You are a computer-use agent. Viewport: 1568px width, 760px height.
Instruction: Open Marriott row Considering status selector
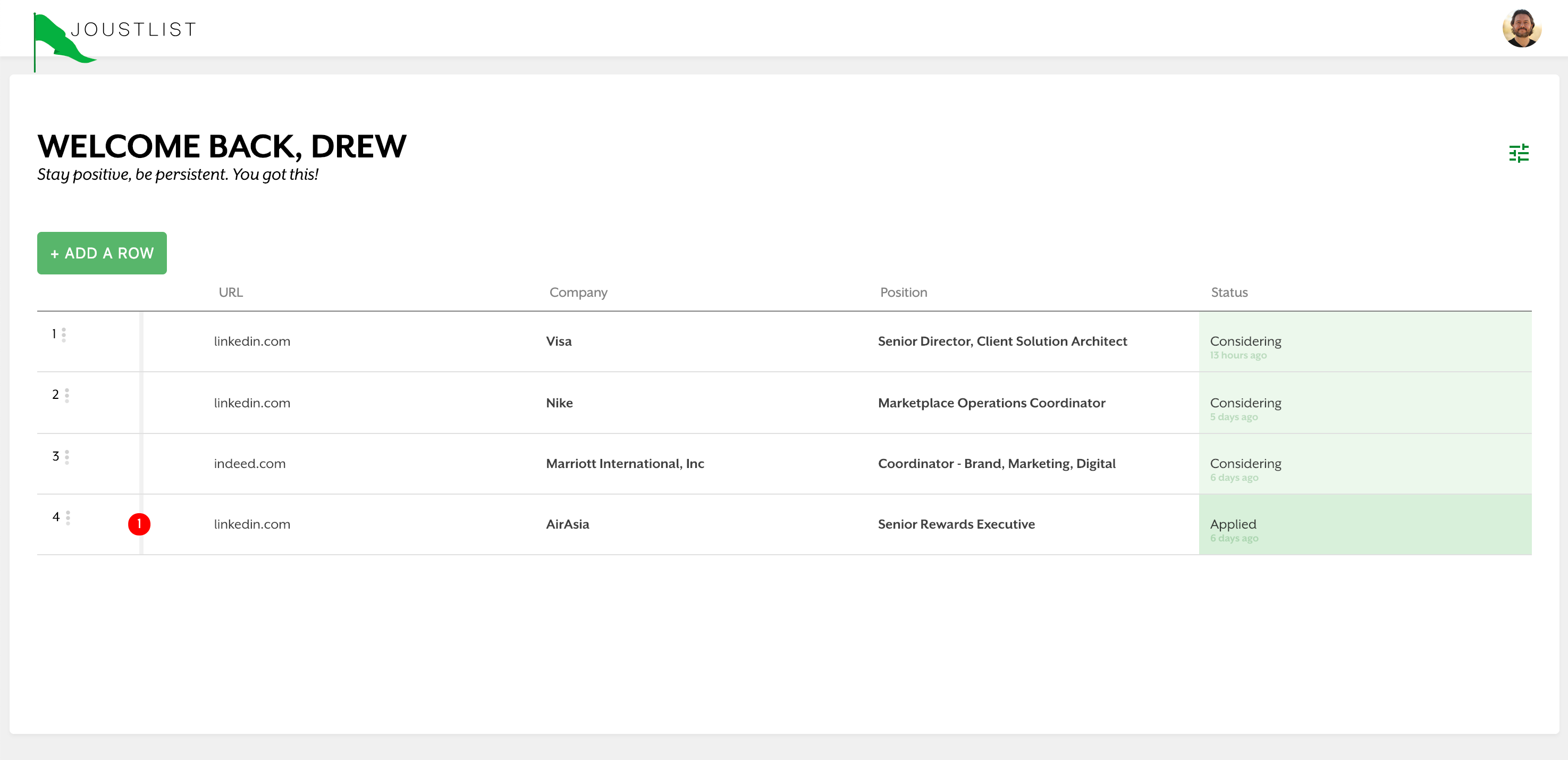1365,463
